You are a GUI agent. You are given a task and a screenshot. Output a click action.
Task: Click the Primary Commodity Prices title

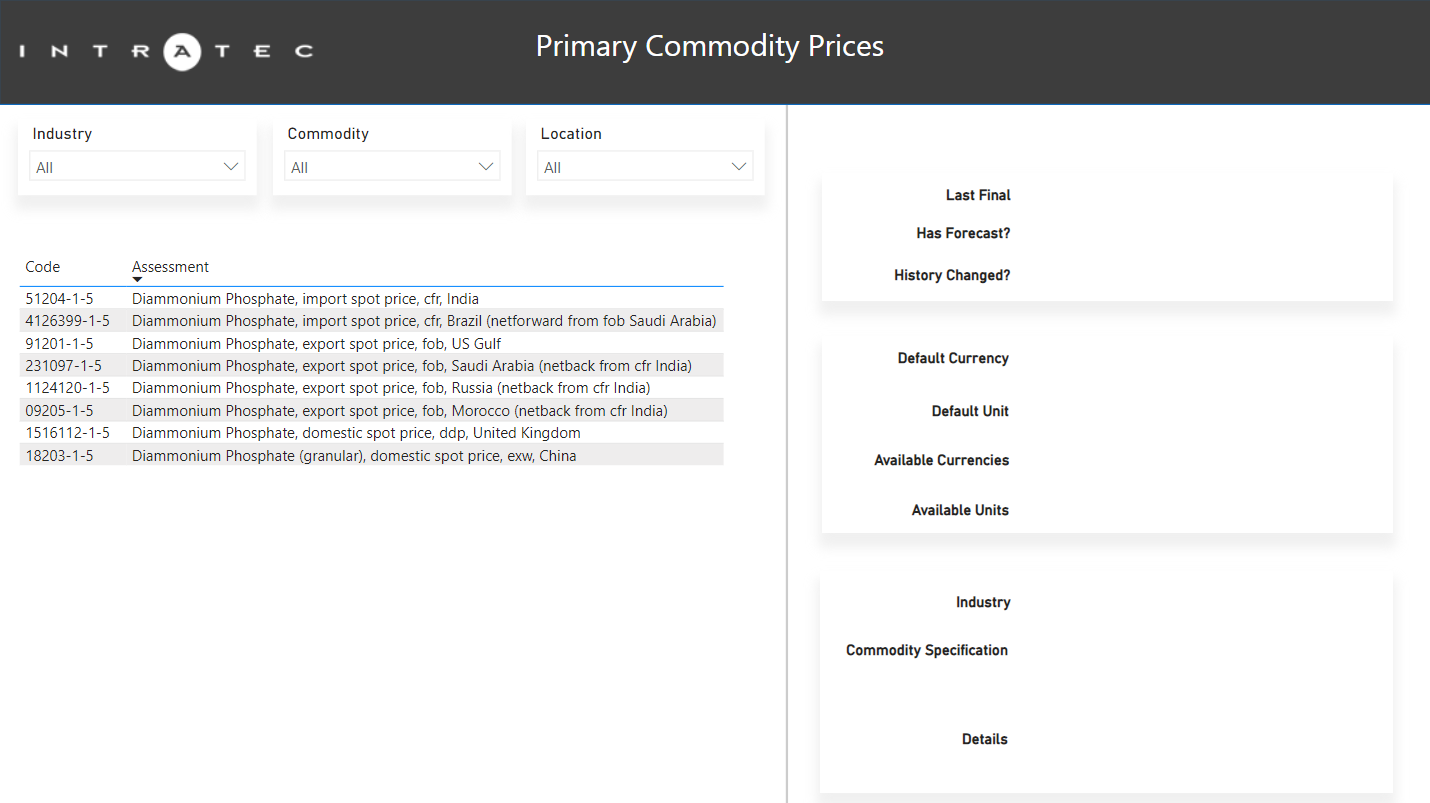pyautogui.click(x=709, y=47)
